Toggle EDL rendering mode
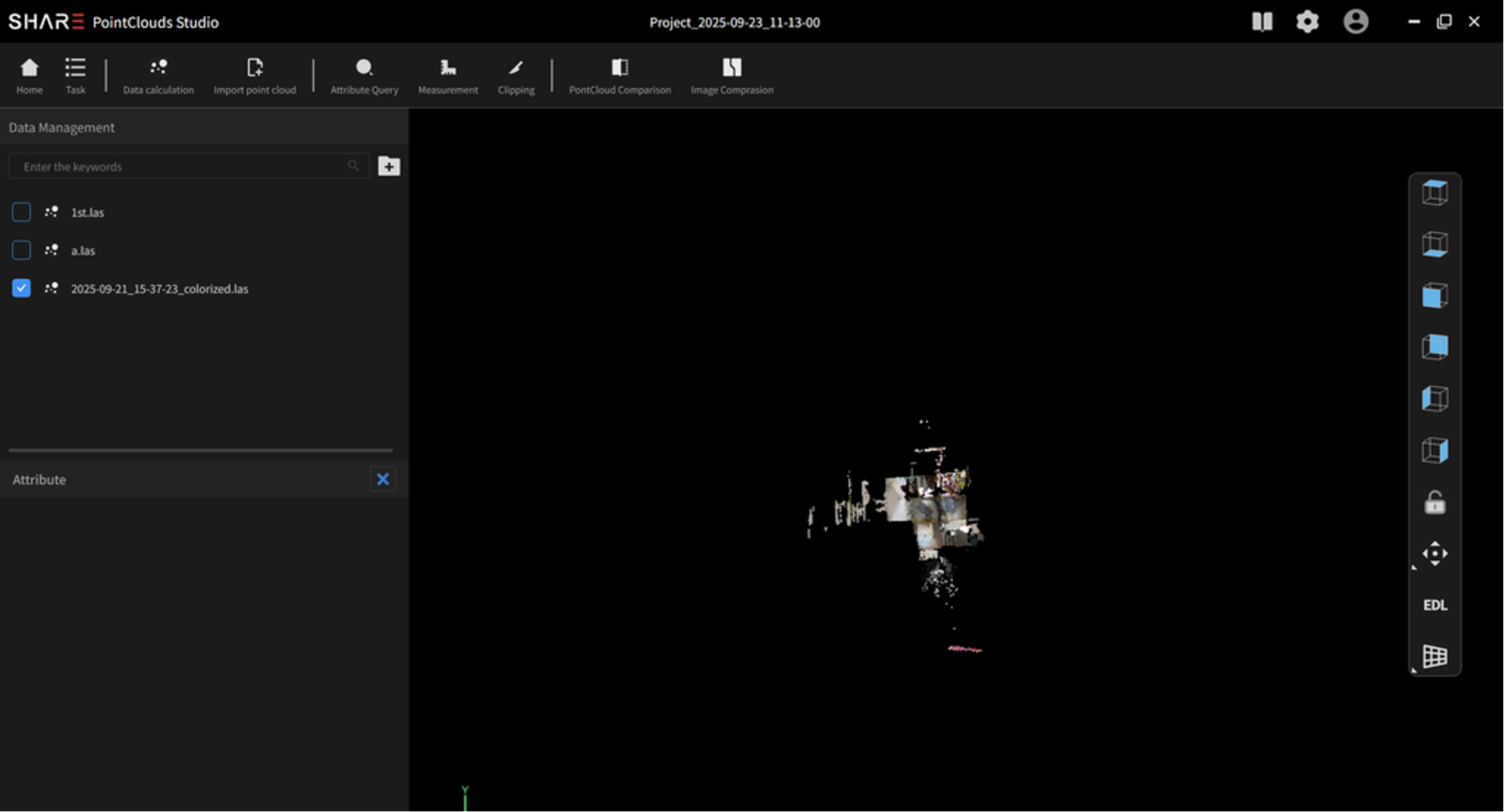Viewport: 1504px width, 812px height. (x=1434, y=605)
